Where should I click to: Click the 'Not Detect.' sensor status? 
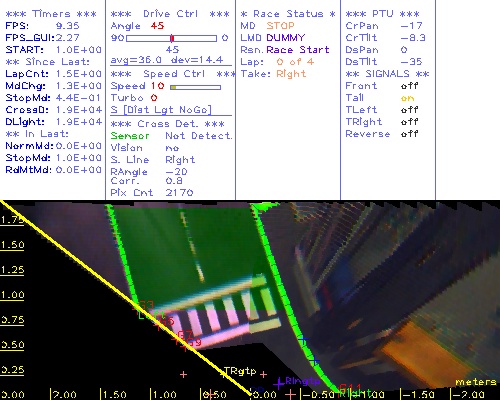tap(199, 136)
